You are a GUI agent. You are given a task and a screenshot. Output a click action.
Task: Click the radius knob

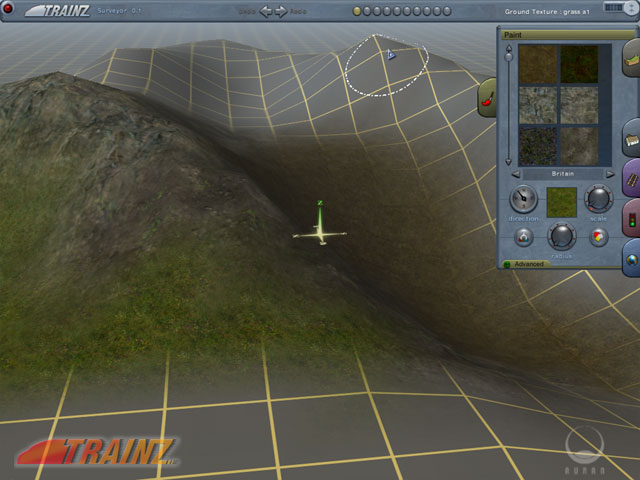[561, 236]
